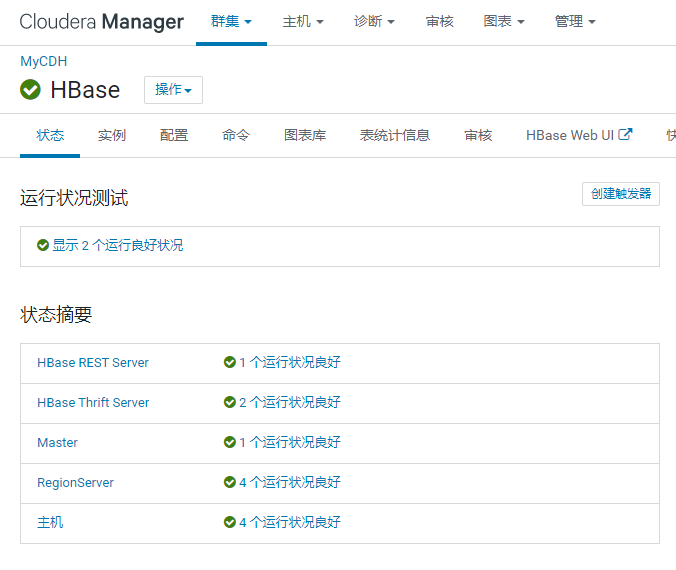The height and width of the screenshot is (570, 676).
Task: Click '2 个运行状况良好' in Thrift Server row
Action: pos(290,402)
